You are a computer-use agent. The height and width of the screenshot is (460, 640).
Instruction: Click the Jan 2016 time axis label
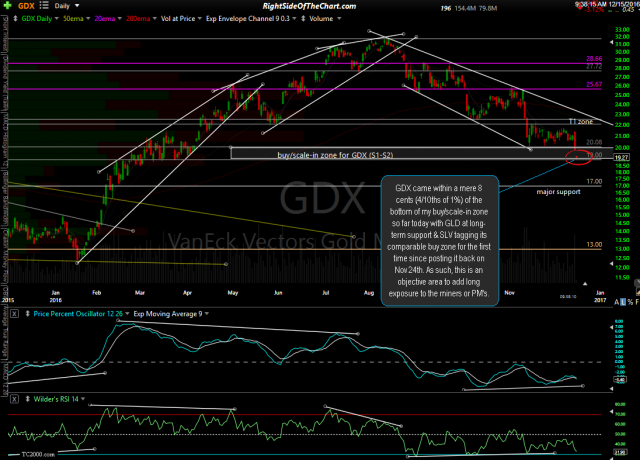pos(56,296)
